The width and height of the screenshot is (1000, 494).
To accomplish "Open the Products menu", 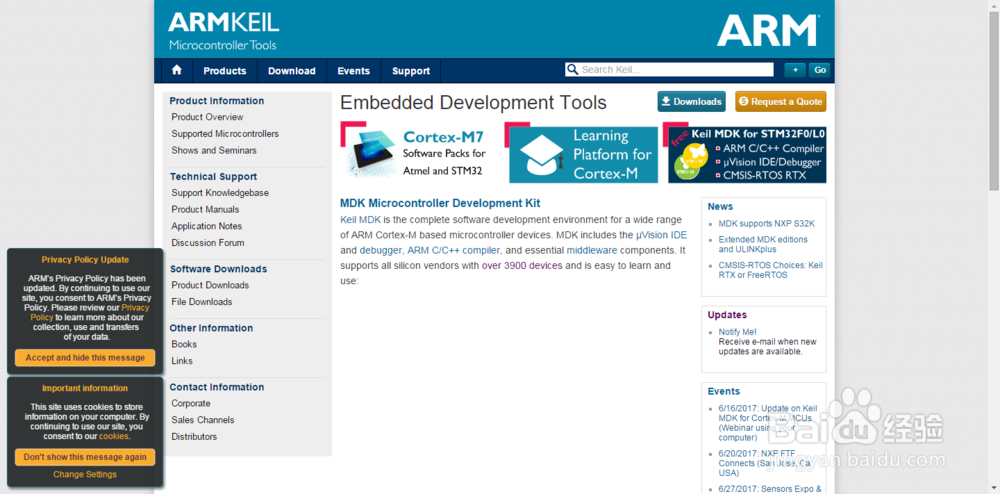I will (x=224, y=71).
